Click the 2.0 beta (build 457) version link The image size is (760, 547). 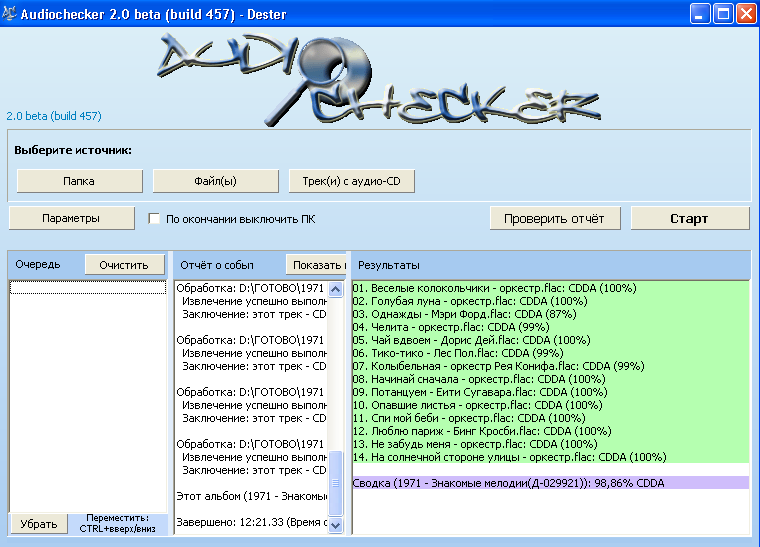(x=54, y=116)
